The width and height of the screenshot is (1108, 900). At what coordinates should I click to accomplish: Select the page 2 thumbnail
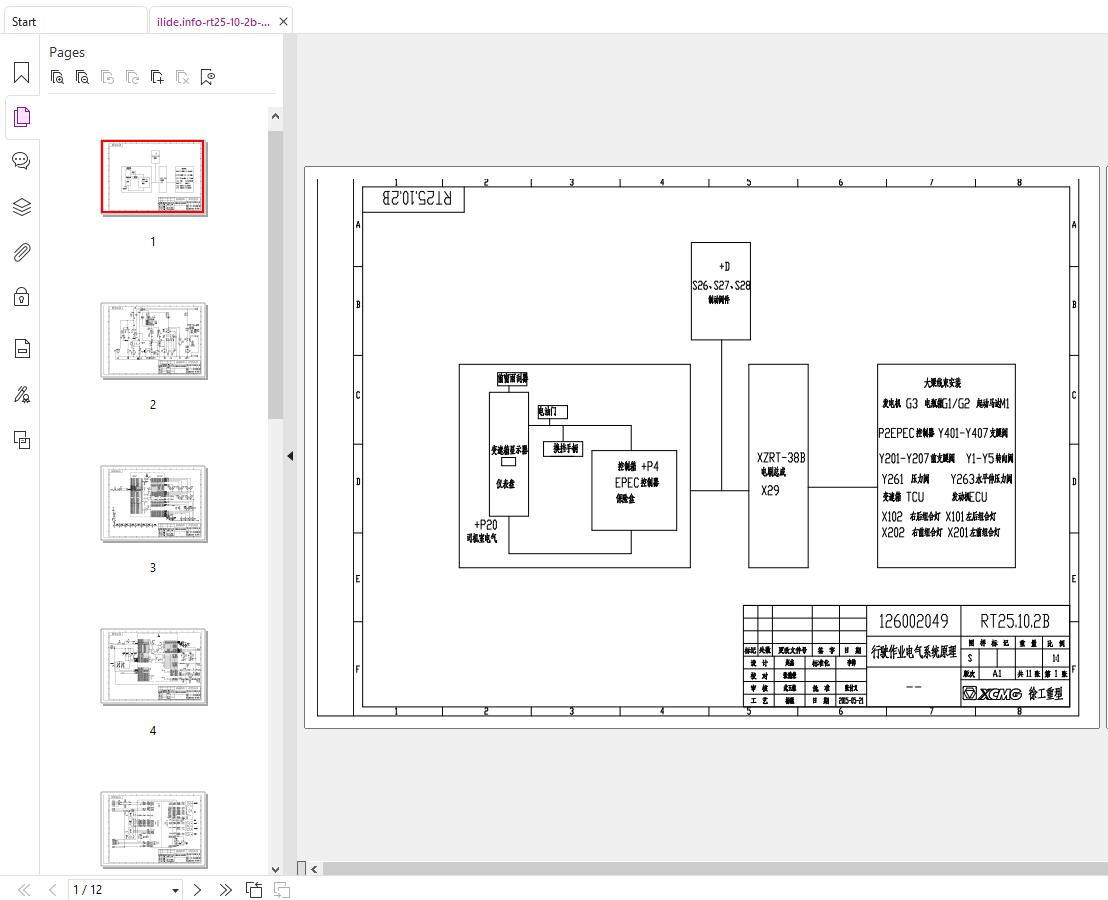[152, 340]
